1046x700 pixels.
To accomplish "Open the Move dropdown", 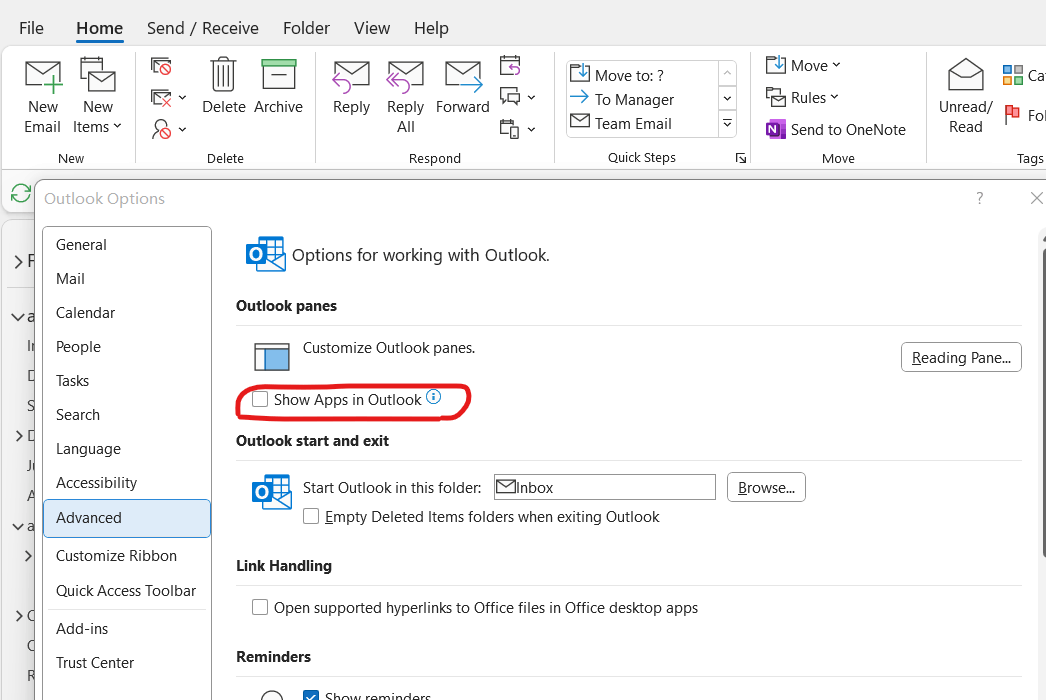I will click(803, 65).
